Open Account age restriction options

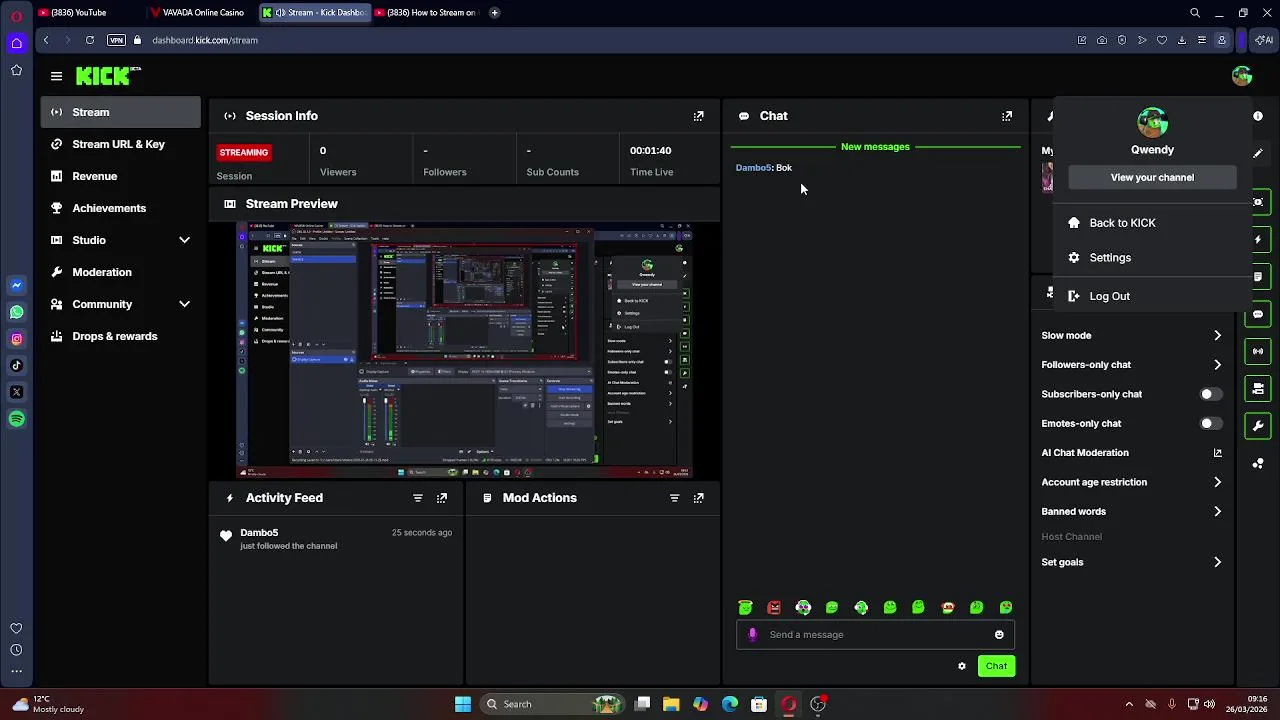(x=1131, y=482)
